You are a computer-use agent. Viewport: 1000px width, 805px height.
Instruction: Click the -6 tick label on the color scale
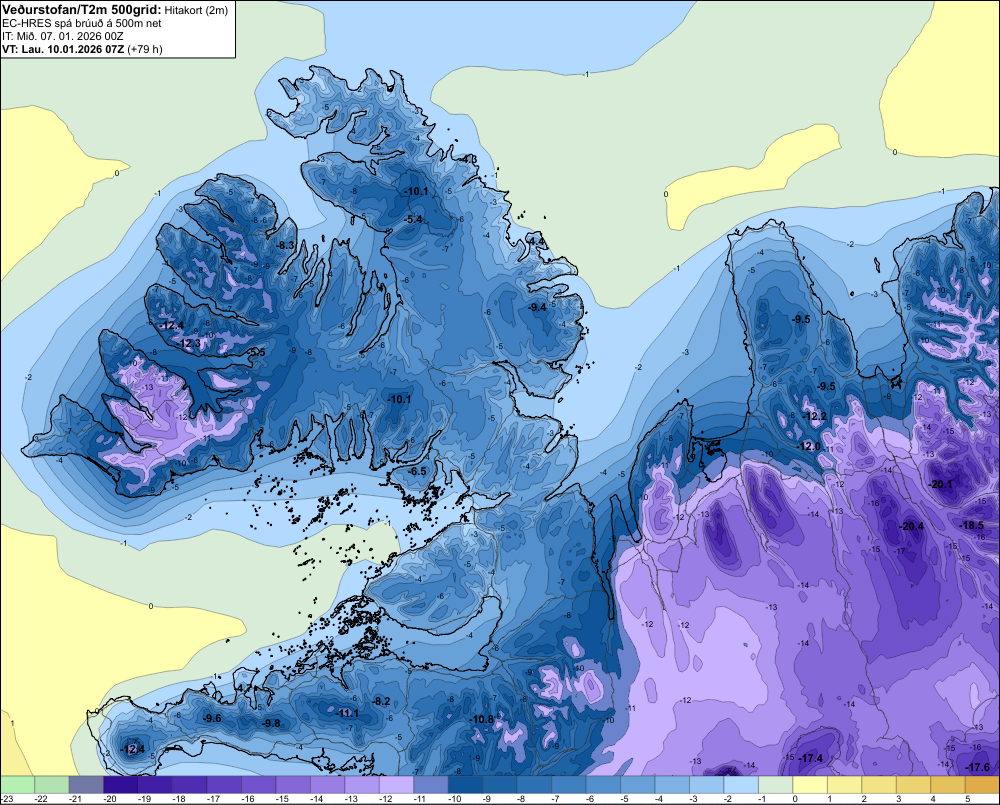coord(592,799)
